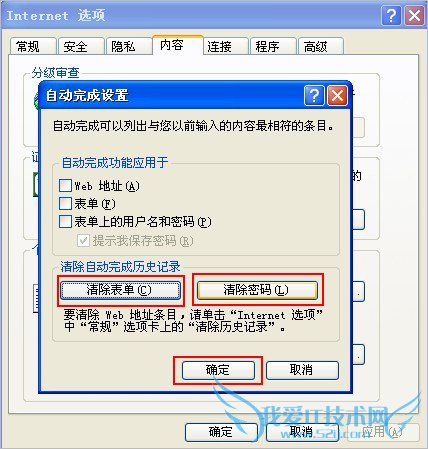Confirm with 确定 in AutoComplete dialog
Screen dimensions: 428x449
(x=218, y=370)
